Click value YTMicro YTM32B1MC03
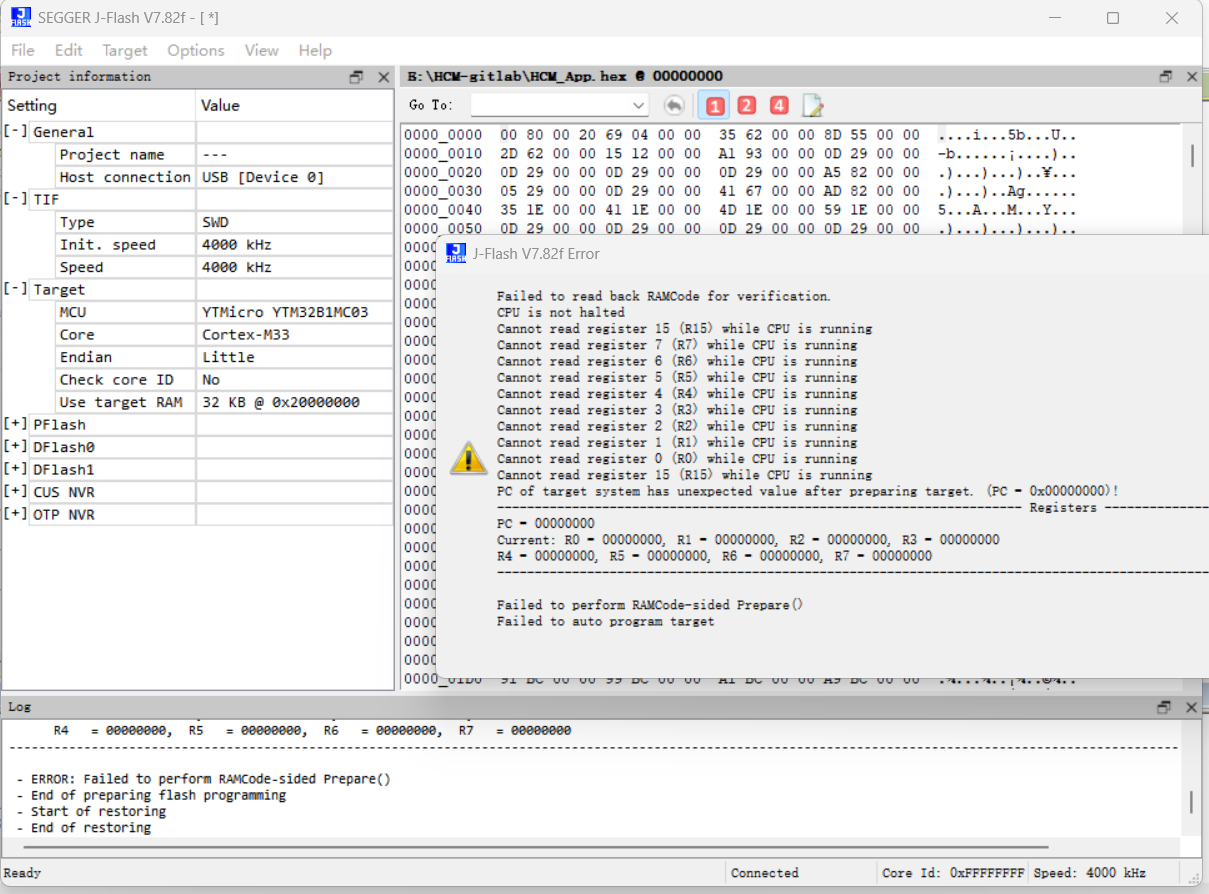The width and height of the screenshot is (1209, 894). click(285, 312)
